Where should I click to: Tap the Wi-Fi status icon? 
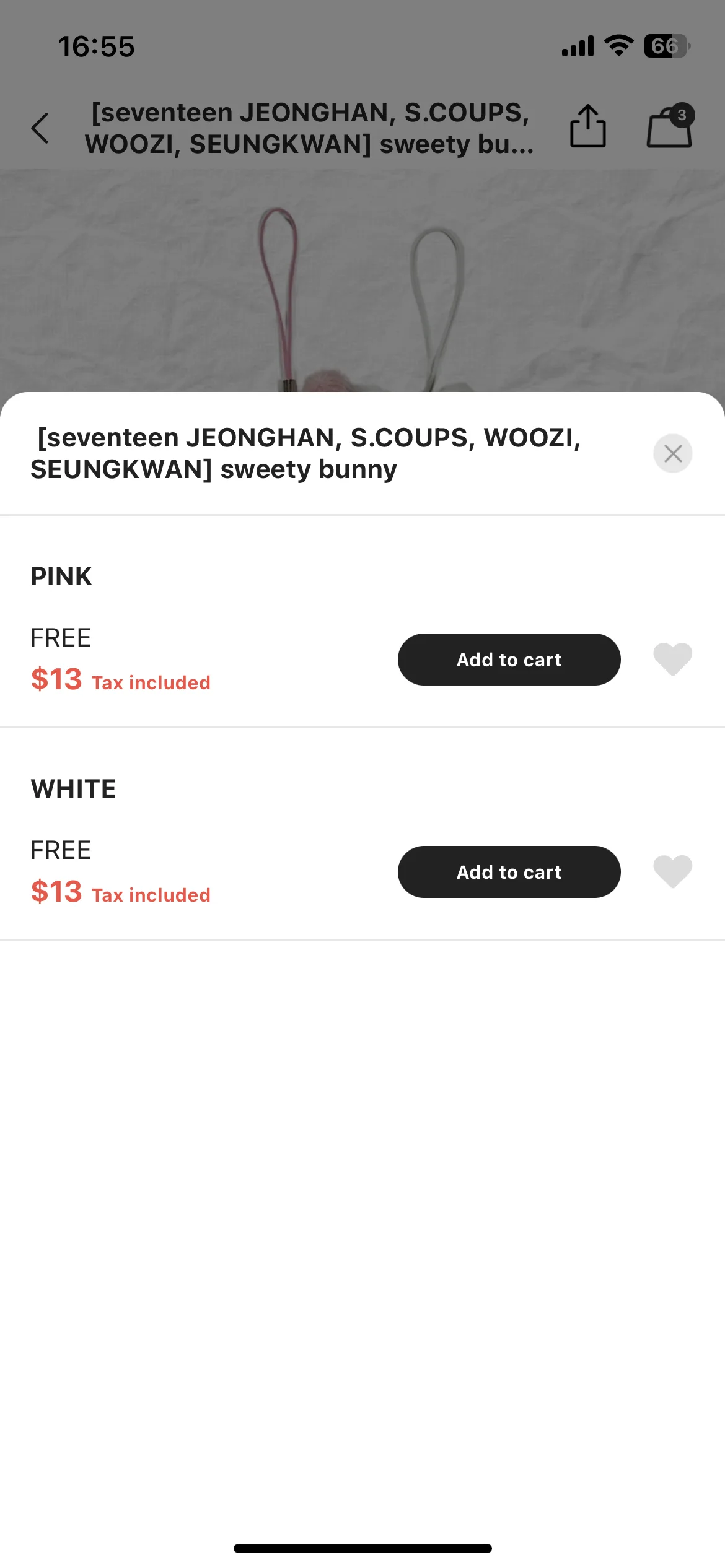click(x=618, y=46)
